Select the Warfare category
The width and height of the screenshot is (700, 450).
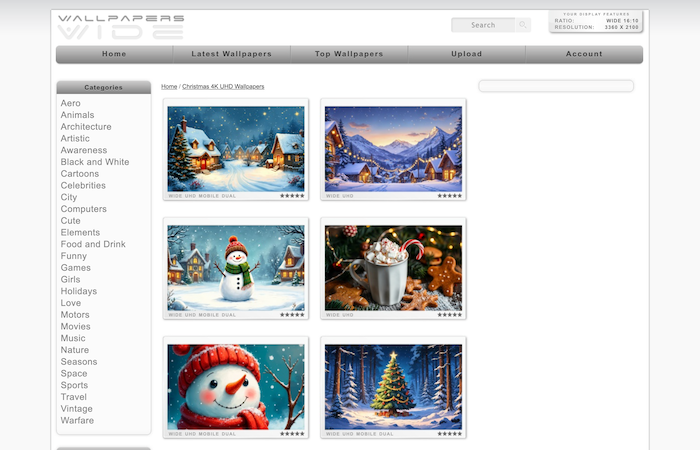[x=77, y=421]
